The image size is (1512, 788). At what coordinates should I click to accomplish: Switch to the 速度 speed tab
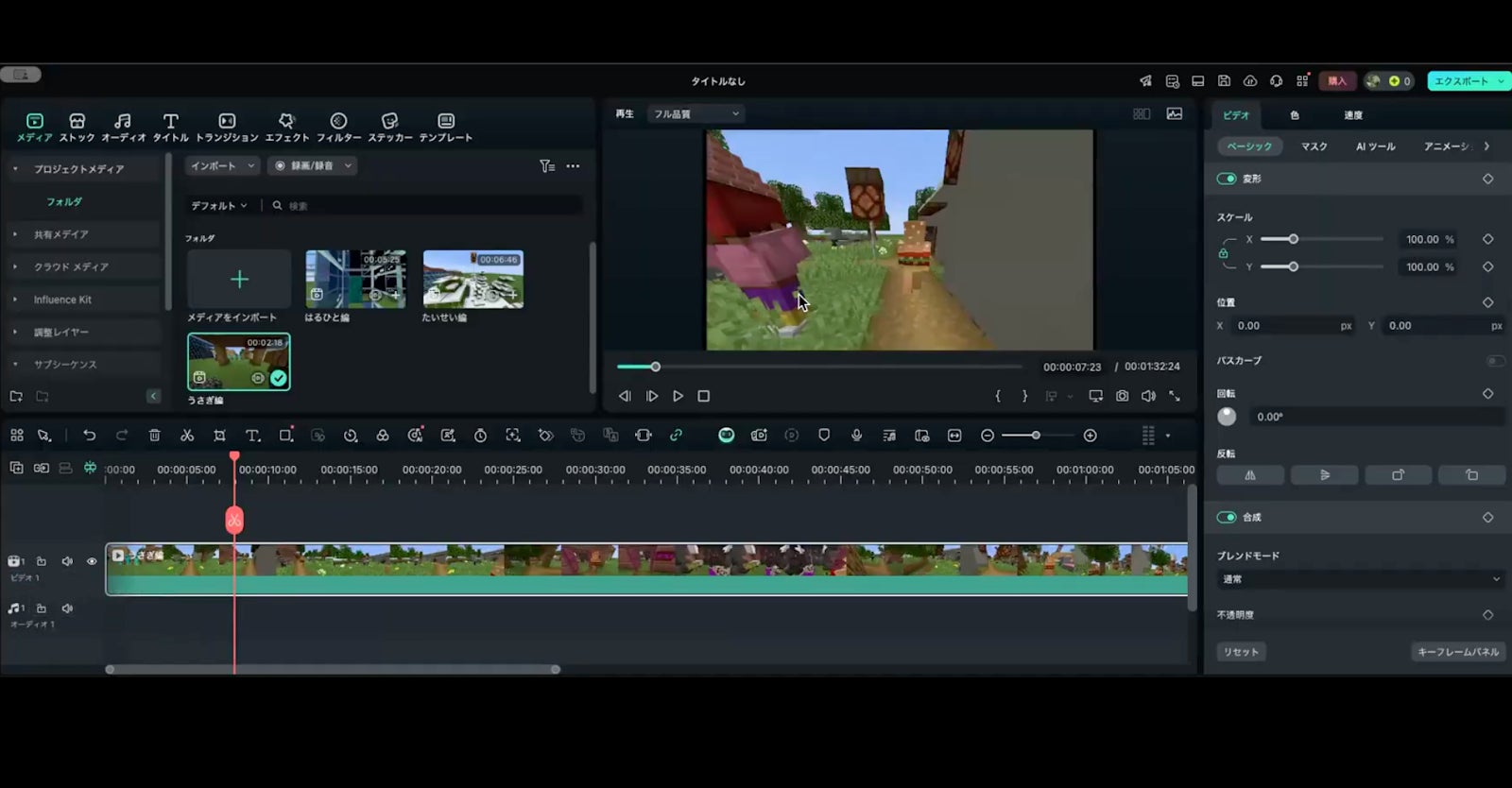pyautogui.click(x=1353, y=115)
